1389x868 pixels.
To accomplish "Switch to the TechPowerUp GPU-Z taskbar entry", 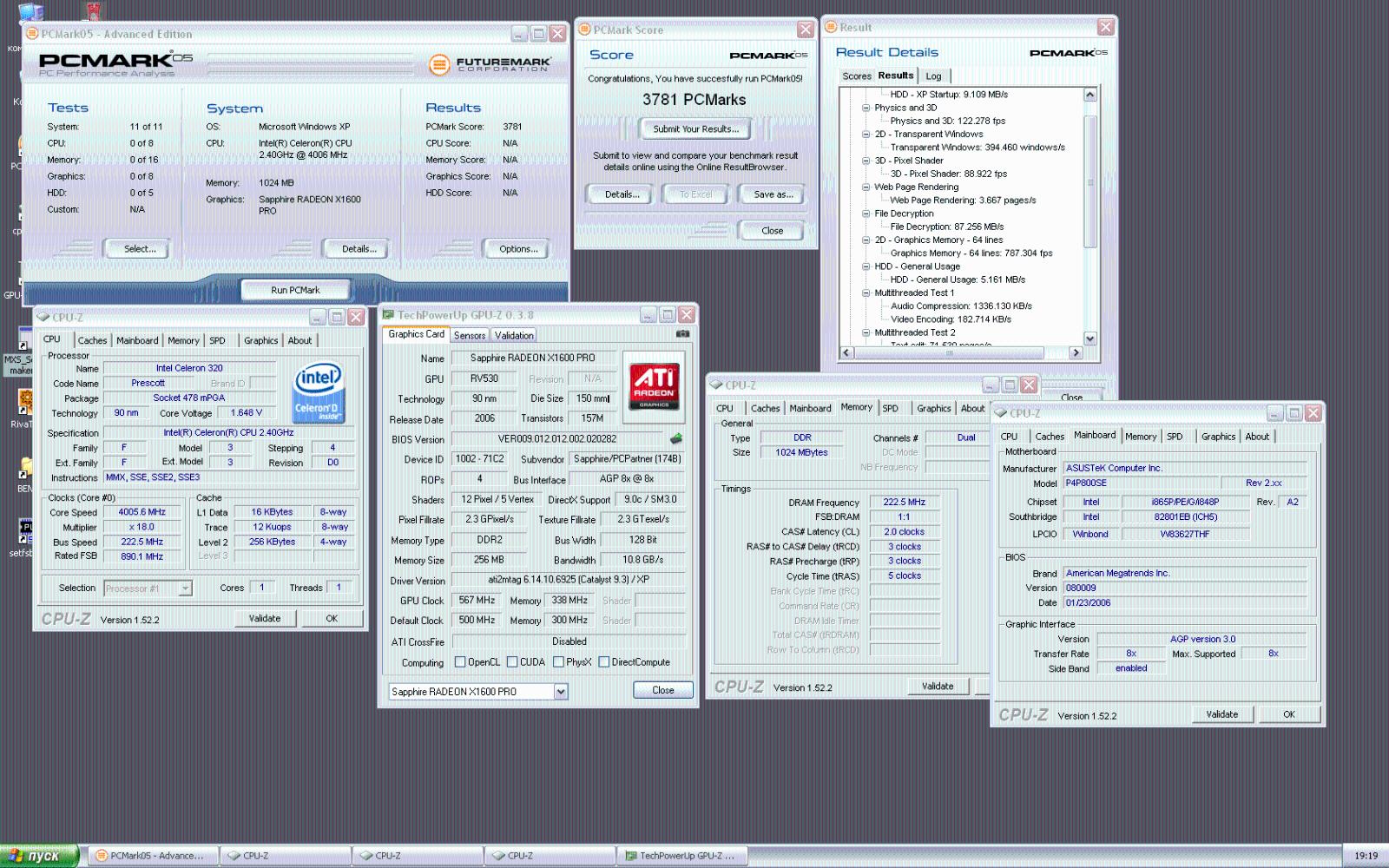I will pos(681,856).
